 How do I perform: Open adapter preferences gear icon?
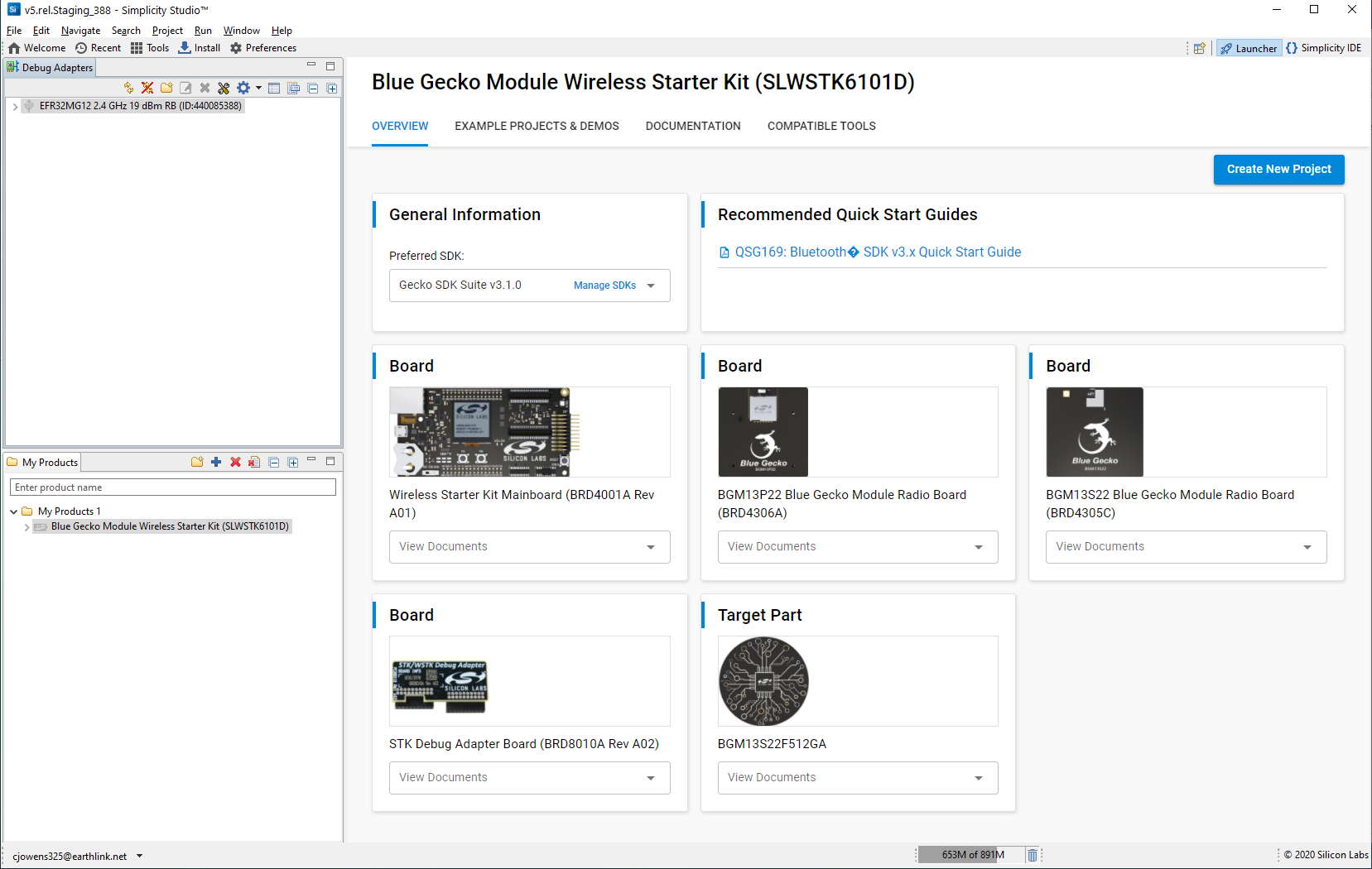(x=243, y=88)
